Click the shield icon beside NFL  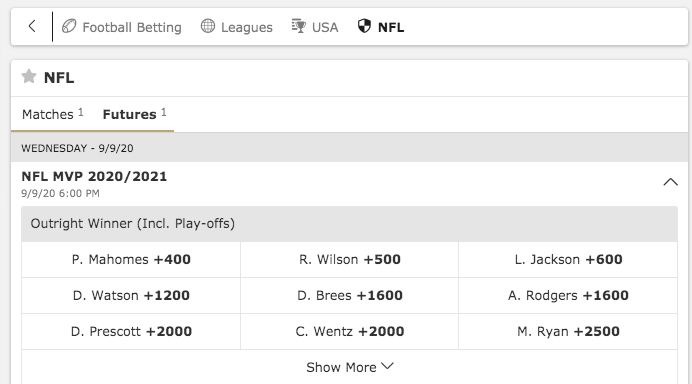[364, 26]
